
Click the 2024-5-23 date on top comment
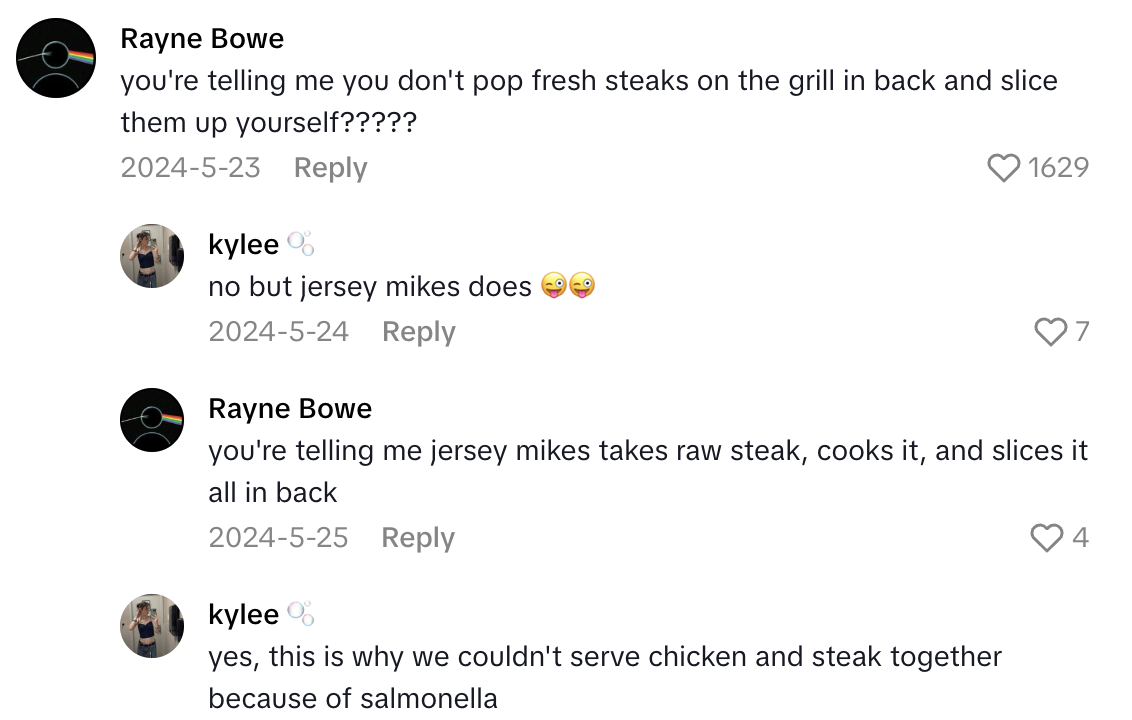click(190, 168)
